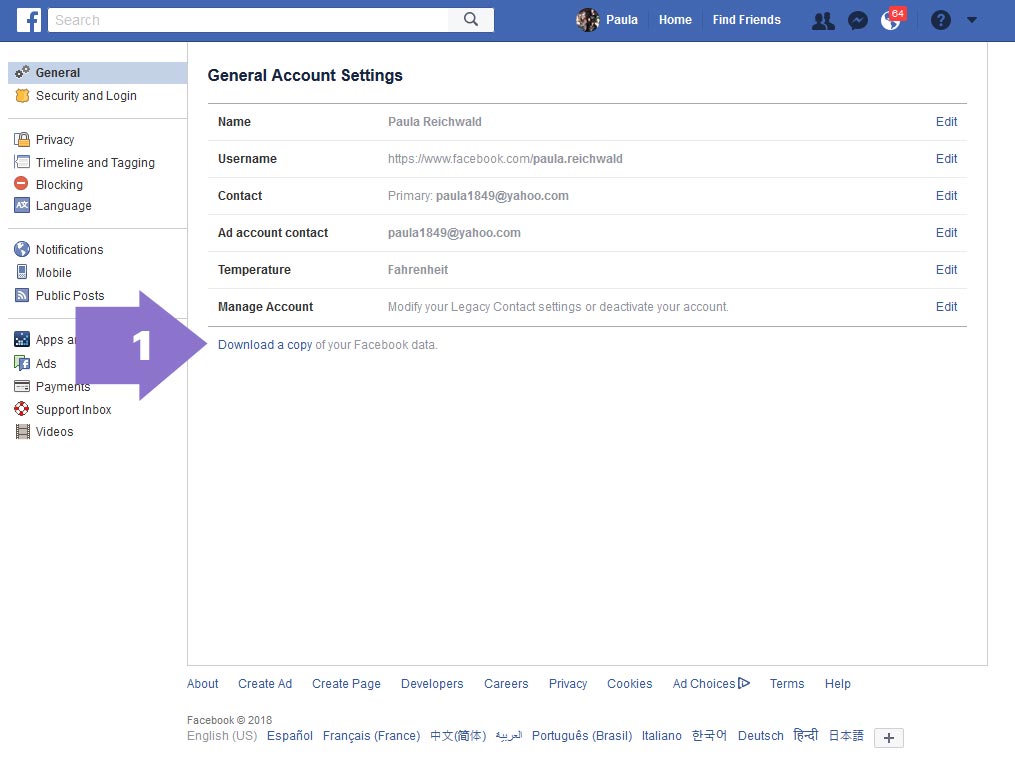Go to Home in top bar

pyautogui.click(x=675, y=20)
